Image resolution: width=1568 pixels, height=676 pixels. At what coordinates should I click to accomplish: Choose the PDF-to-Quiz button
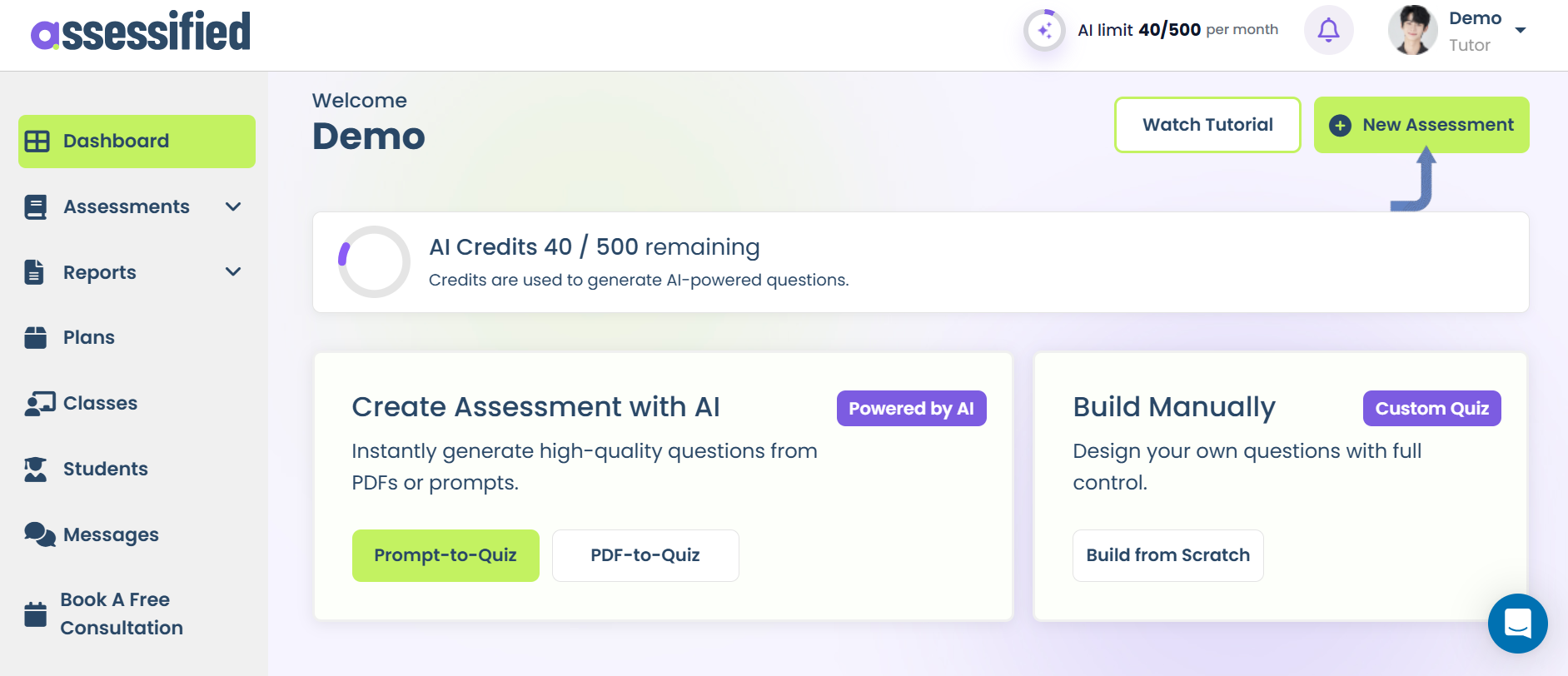tap(645, 555)
